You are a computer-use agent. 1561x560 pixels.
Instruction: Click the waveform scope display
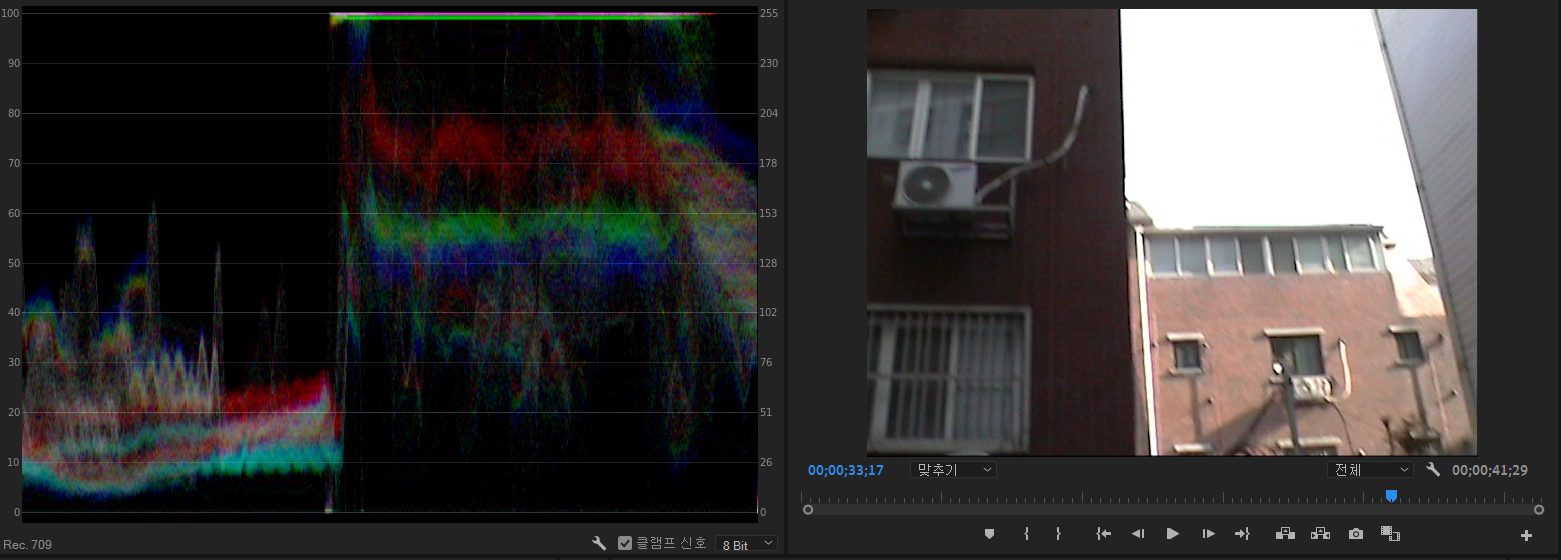389,266
